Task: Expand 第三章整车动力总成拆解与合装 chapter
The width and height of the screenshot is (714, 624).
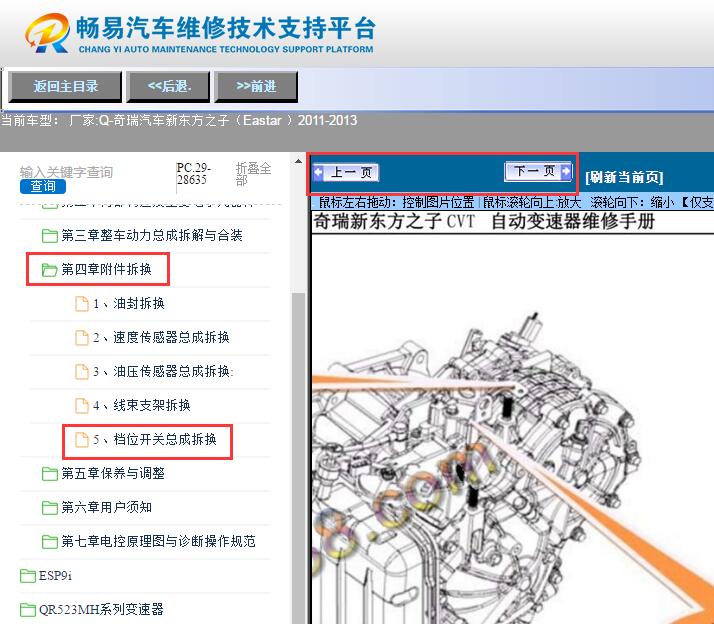Action: point(152,235)
